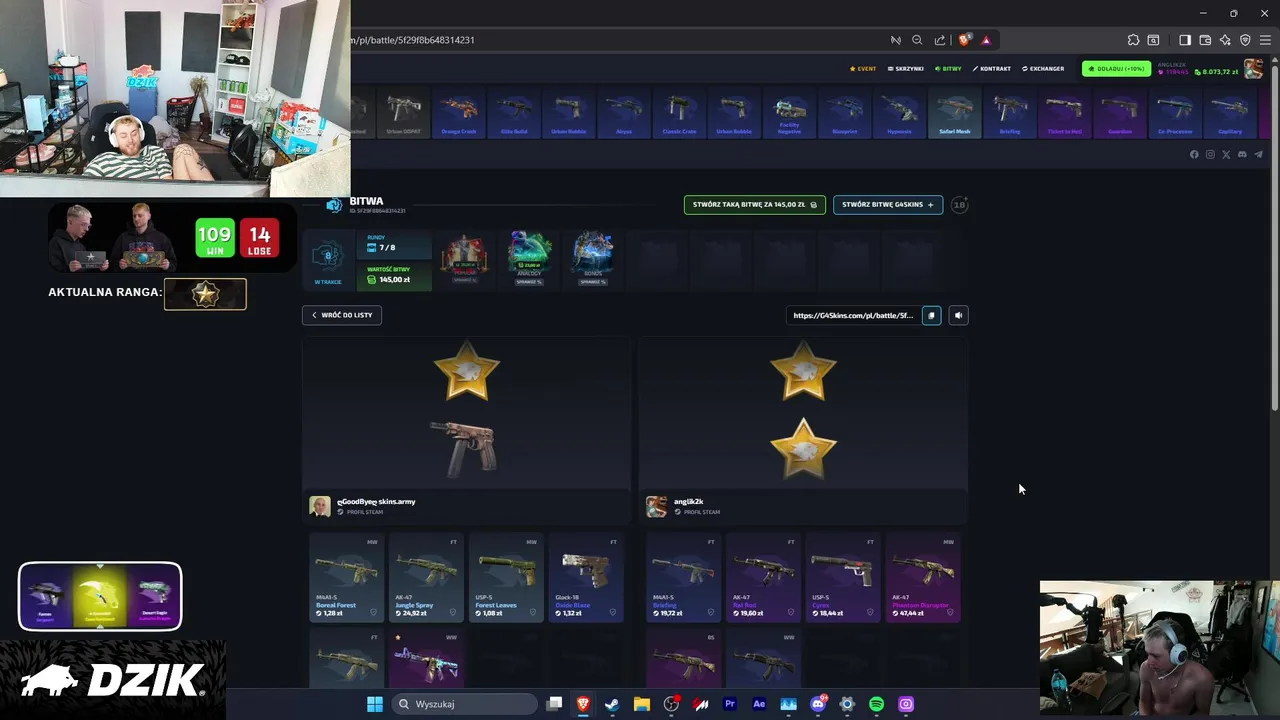The height and width of the screenshot is (720, 1280).
Task: Click the Brave Shields lion icon
Action: point(964,40)
